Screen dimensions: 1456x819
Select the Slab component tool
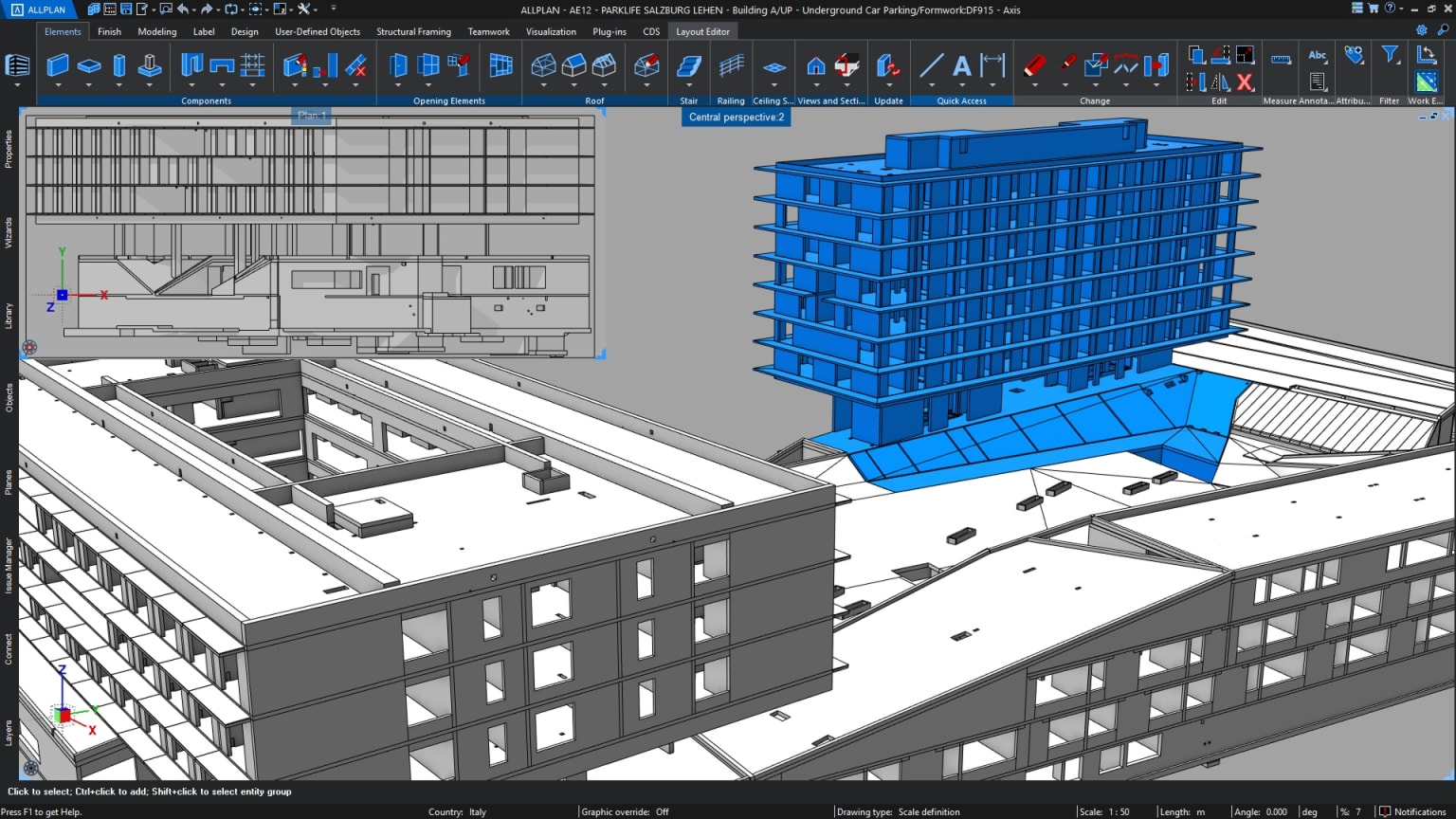point(89,65)
